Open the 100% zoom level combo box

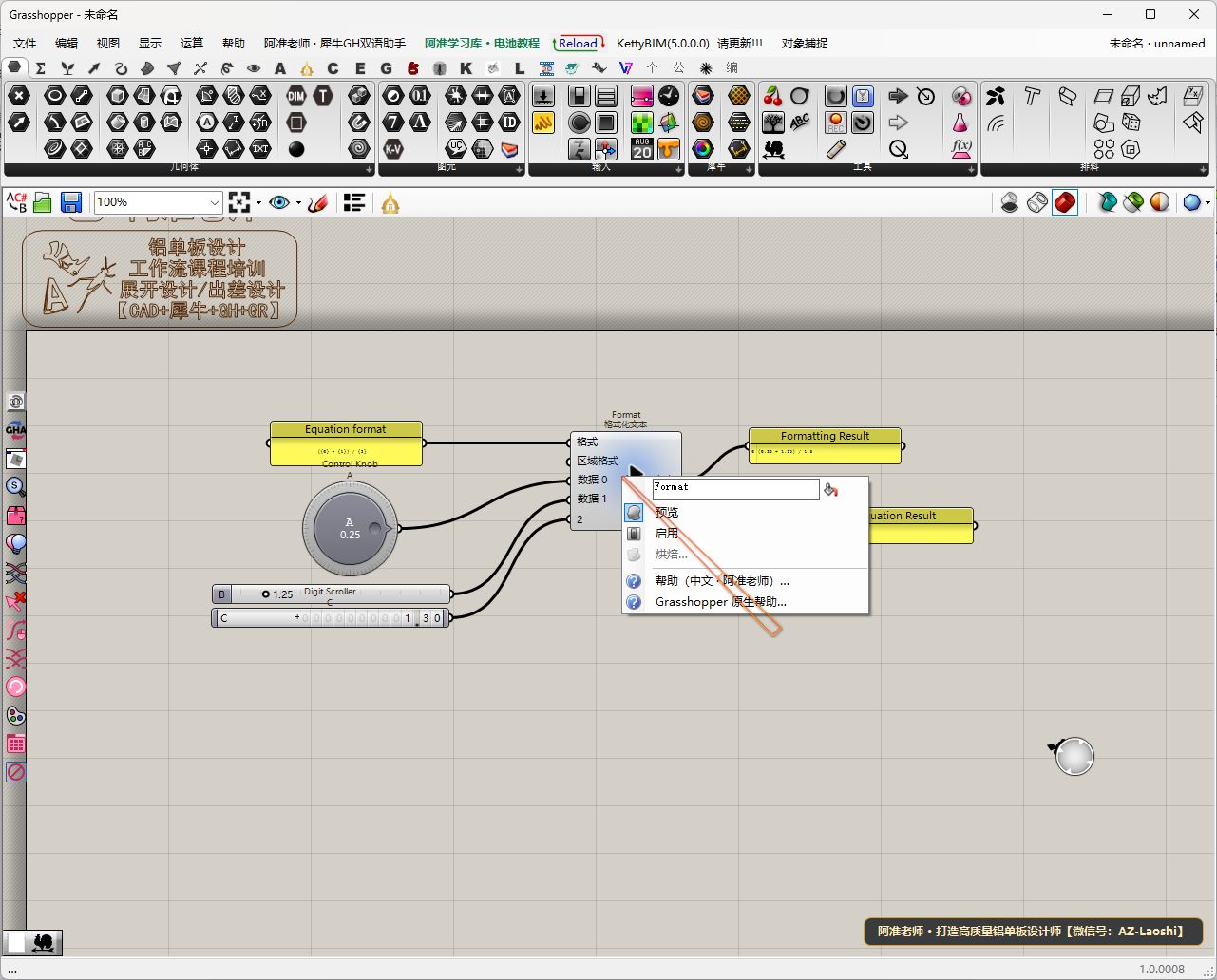coord(159,202)
